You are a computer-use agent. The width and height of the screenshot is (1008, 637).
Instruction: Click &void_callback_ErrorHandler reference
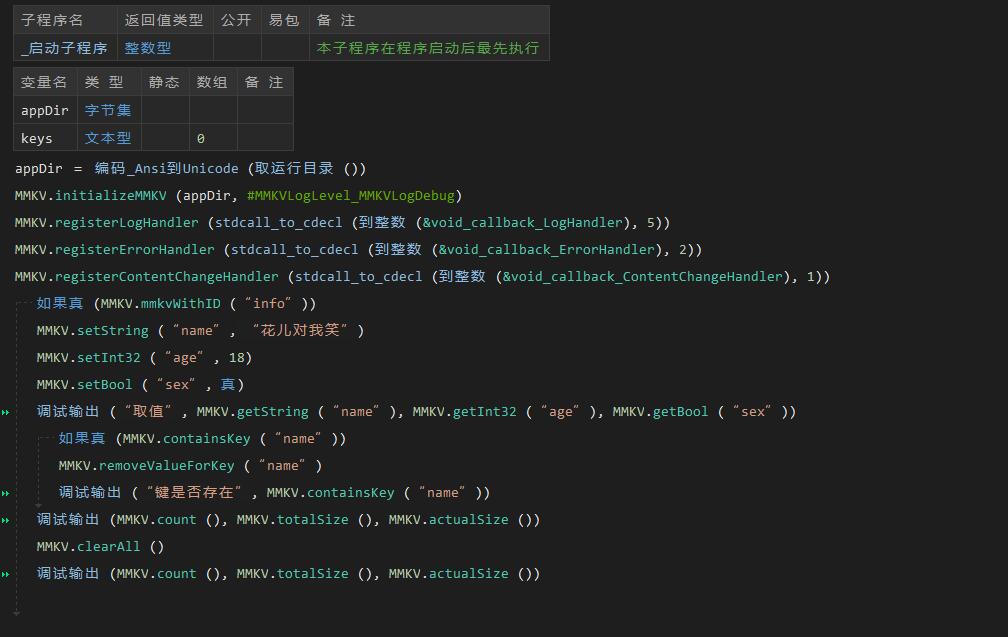pos(547,249)
